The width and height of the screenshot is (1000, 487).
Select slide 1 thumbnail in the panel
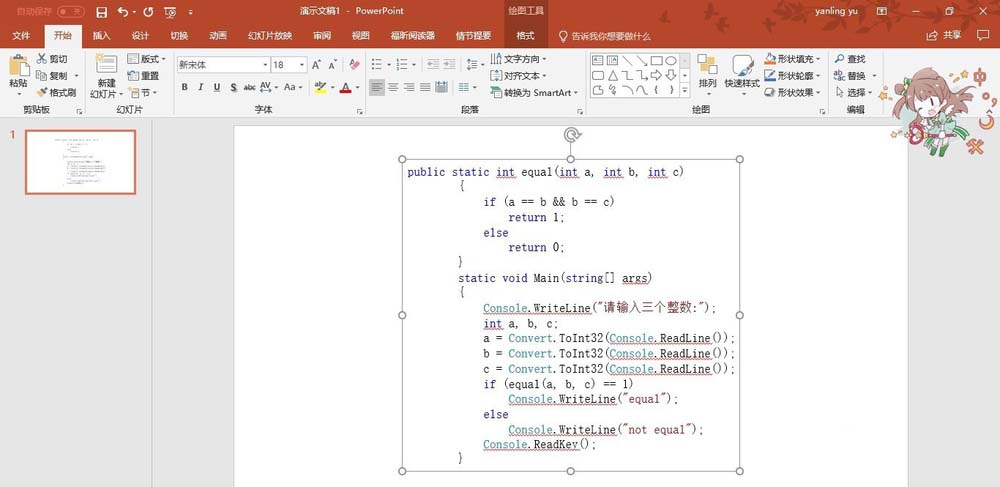pos(80,162)
